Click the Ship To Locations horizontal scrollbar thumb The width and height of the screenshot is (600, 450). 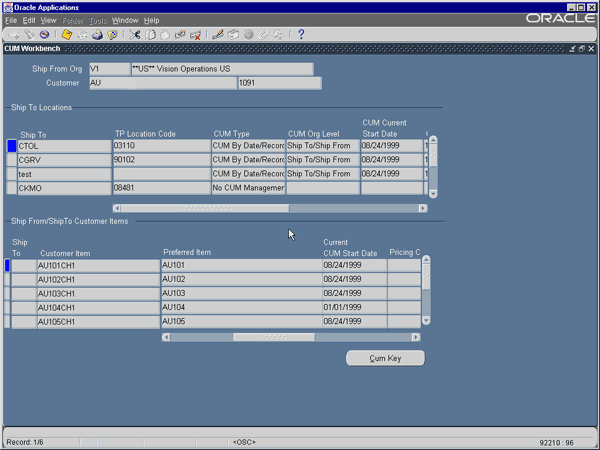coord(205,208)
